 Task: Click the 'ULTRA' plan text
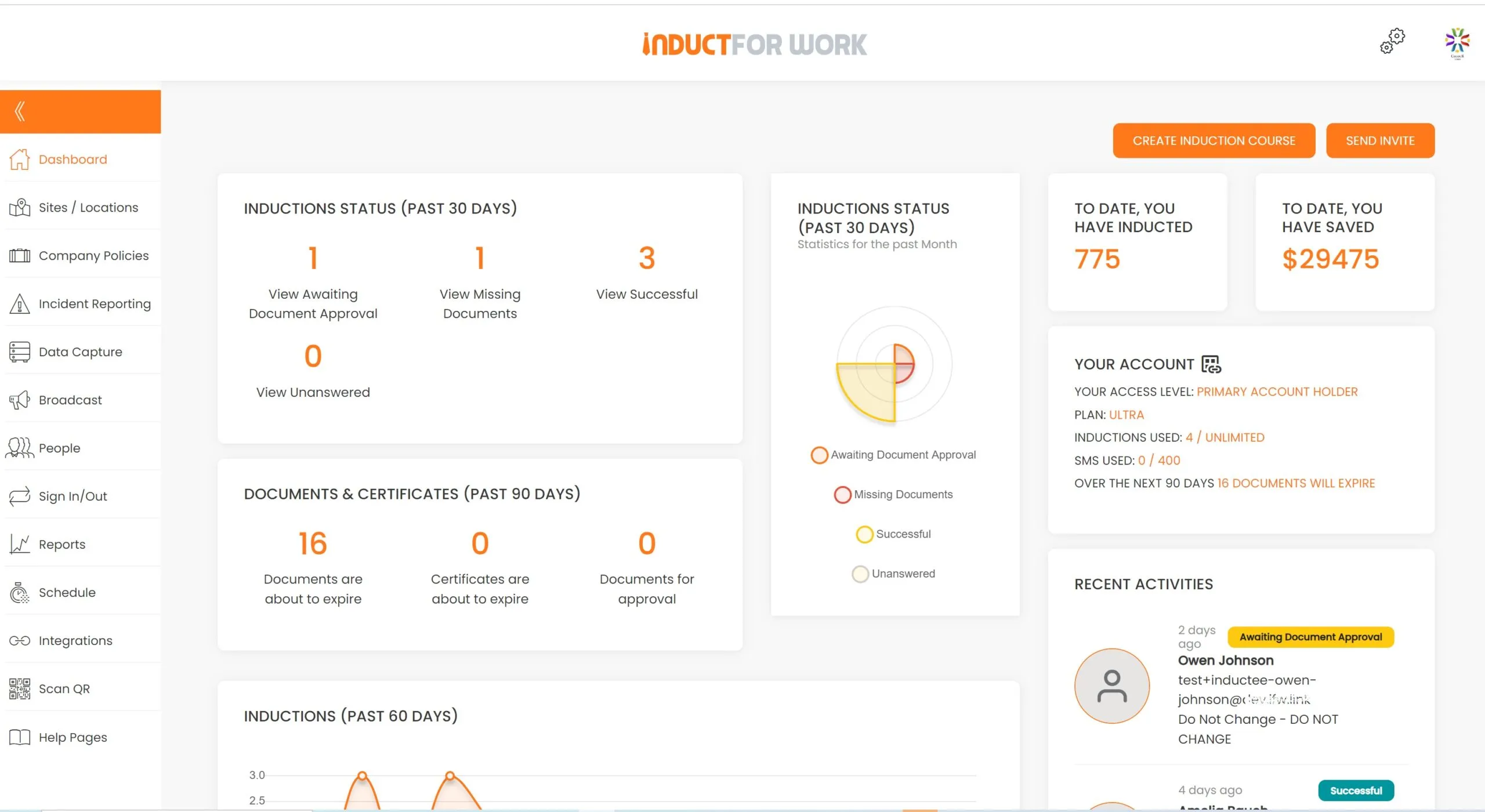[1126, 415]
